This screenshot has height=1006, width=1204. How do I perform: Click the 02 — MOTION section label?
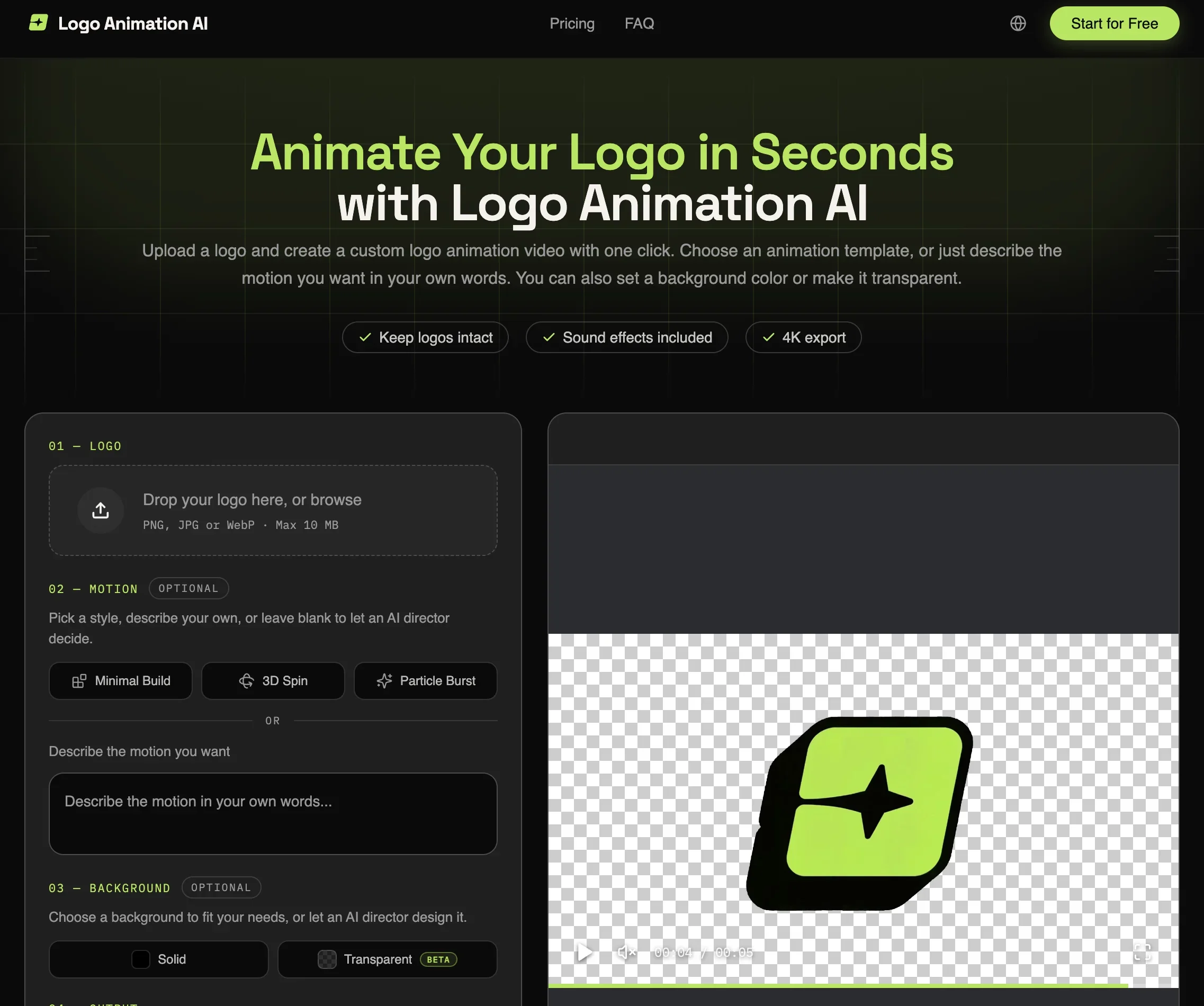93,589
